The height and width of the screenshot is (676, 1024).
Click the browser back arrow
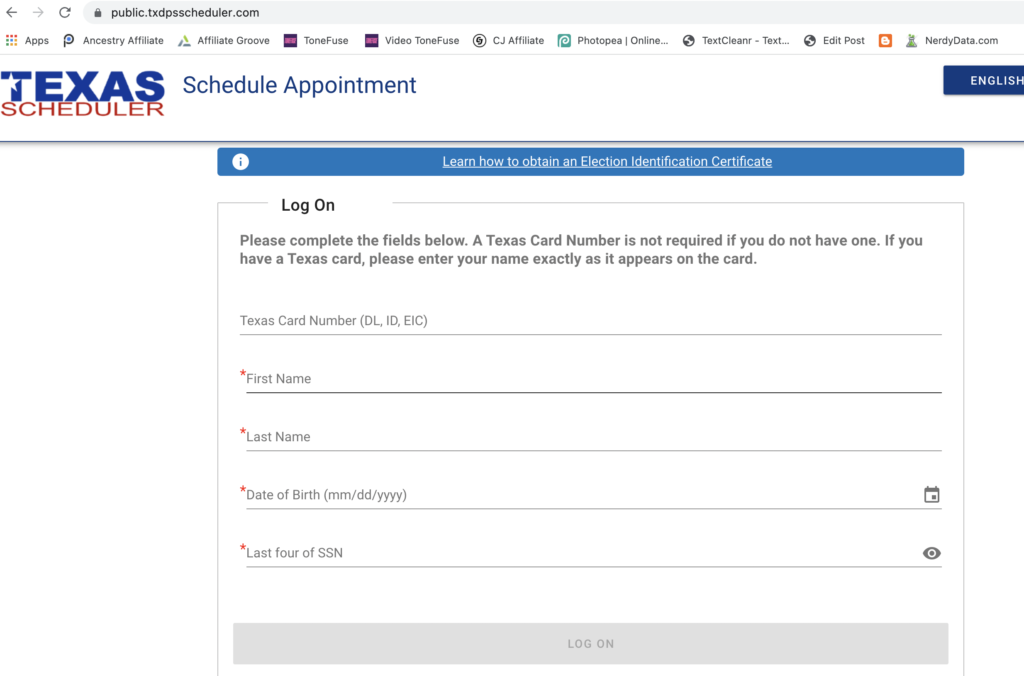click(12, 13)
